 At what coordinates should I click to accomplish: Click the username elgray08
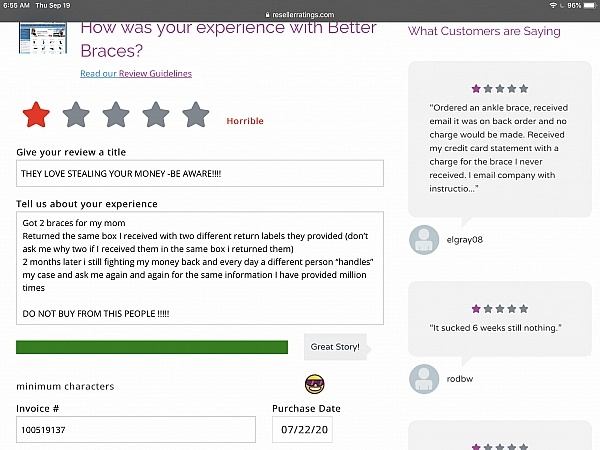465,240
